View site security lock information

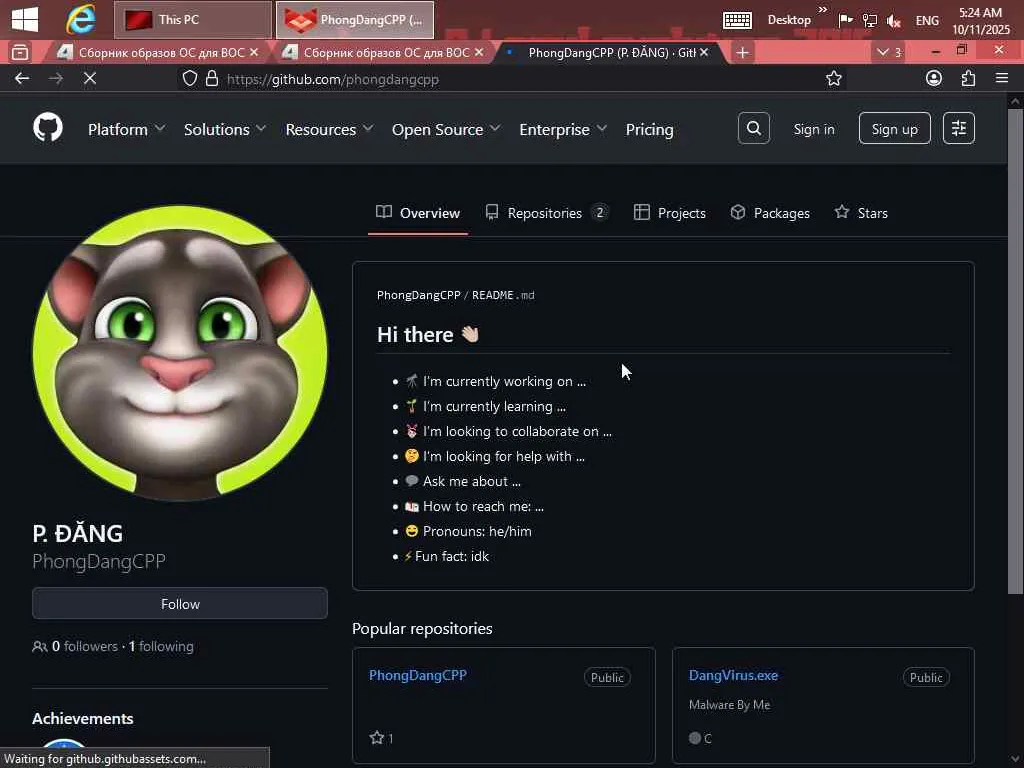point(212,79)
